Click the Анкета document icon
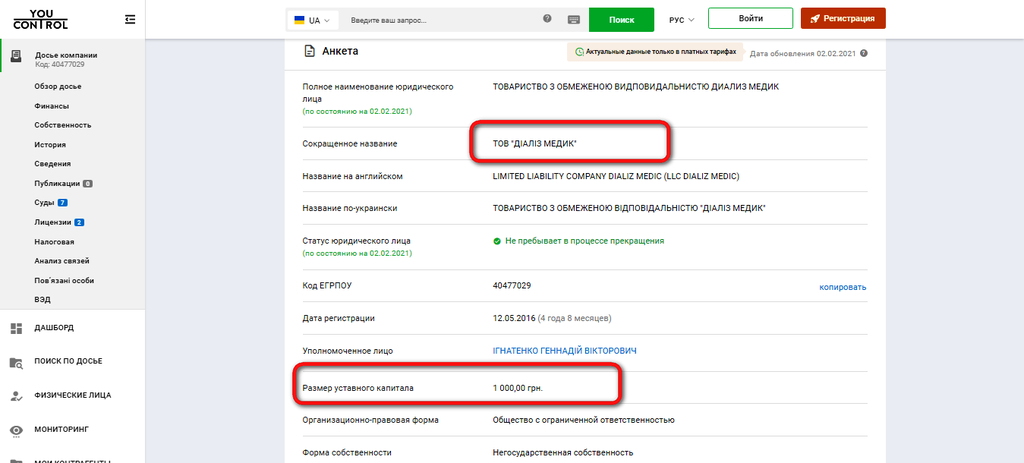This screenshot has height=463, width=1024. (x=310, y=51)
